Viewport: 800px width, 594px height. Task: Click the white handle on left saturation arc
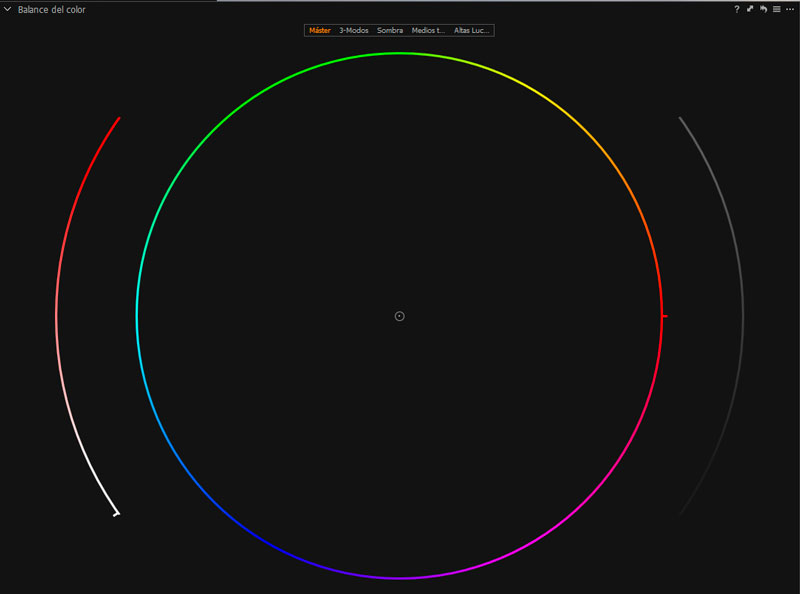117,514
